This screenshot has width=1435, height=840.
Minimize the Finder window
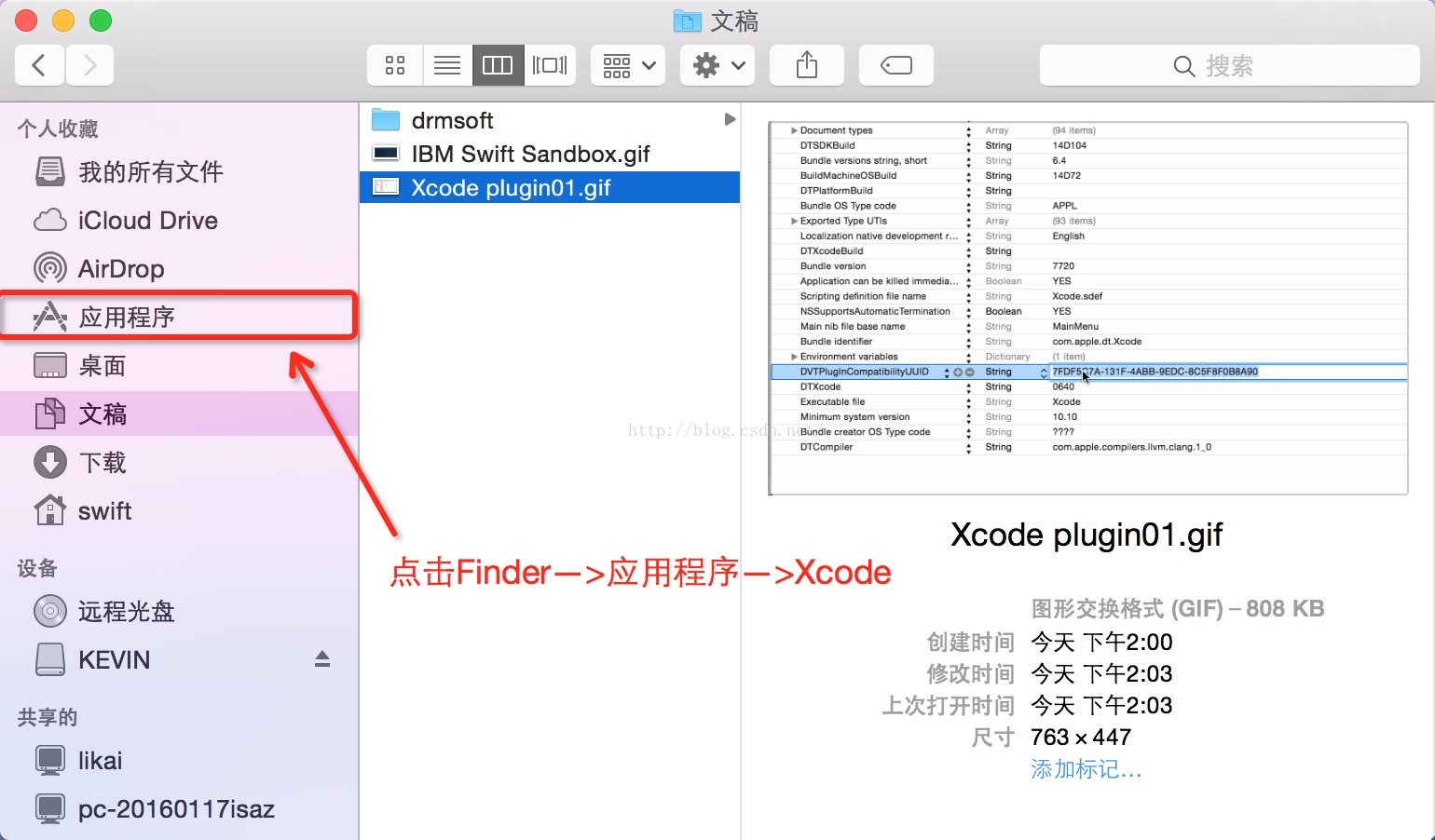63,20
